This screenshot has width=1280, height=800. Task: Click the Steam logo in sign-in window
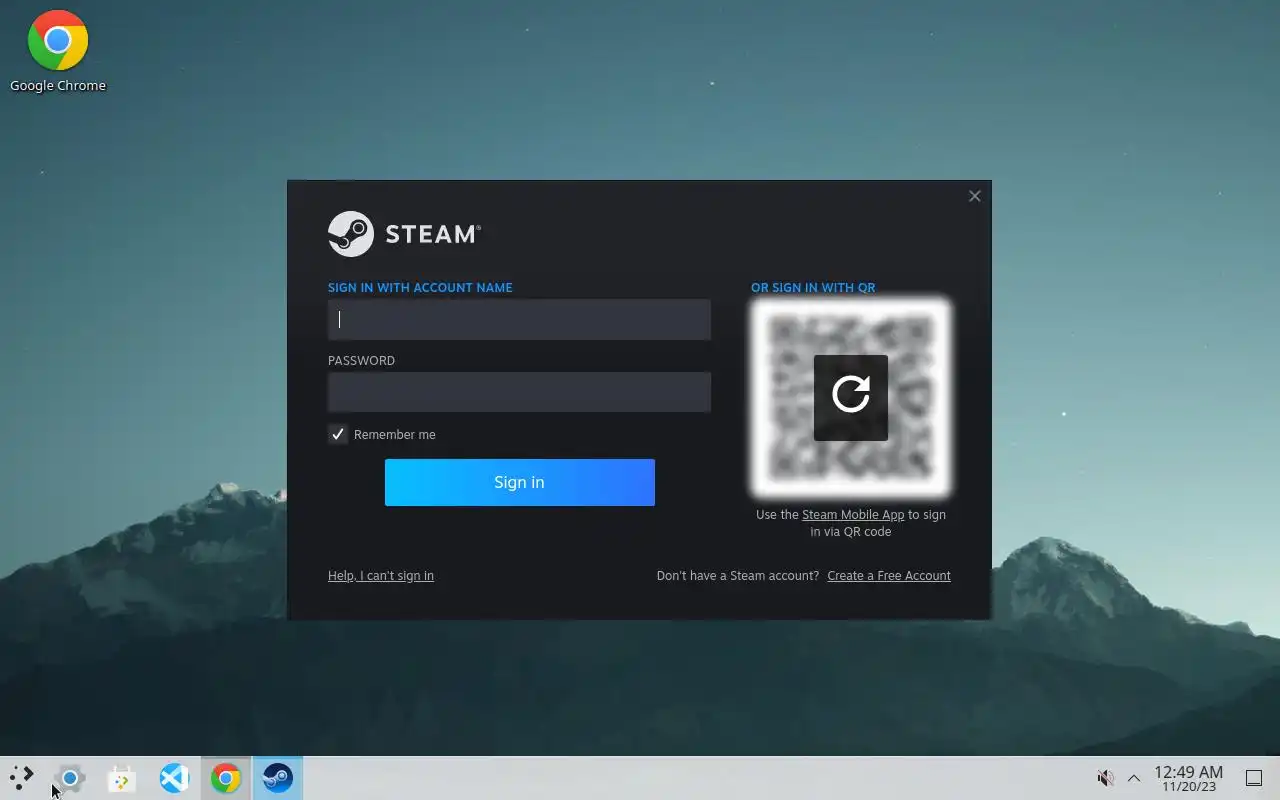tap(404, 234)
